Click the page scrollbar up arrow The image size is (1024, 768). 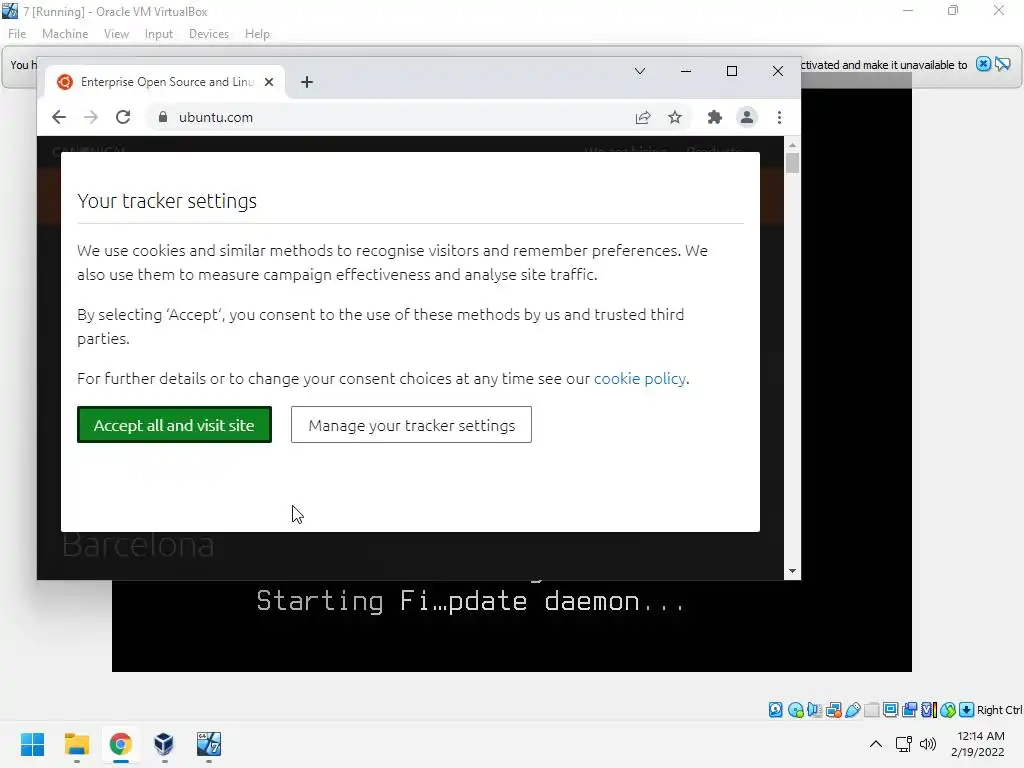click(x=792, y=144)
